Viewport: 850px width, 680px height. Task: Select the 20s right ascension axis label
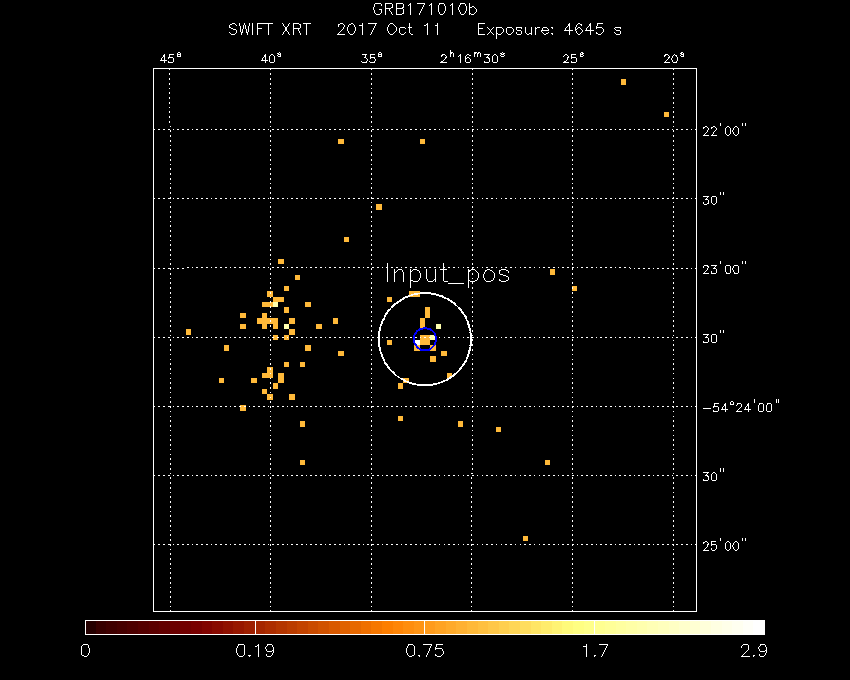click(x=674, y=57)
